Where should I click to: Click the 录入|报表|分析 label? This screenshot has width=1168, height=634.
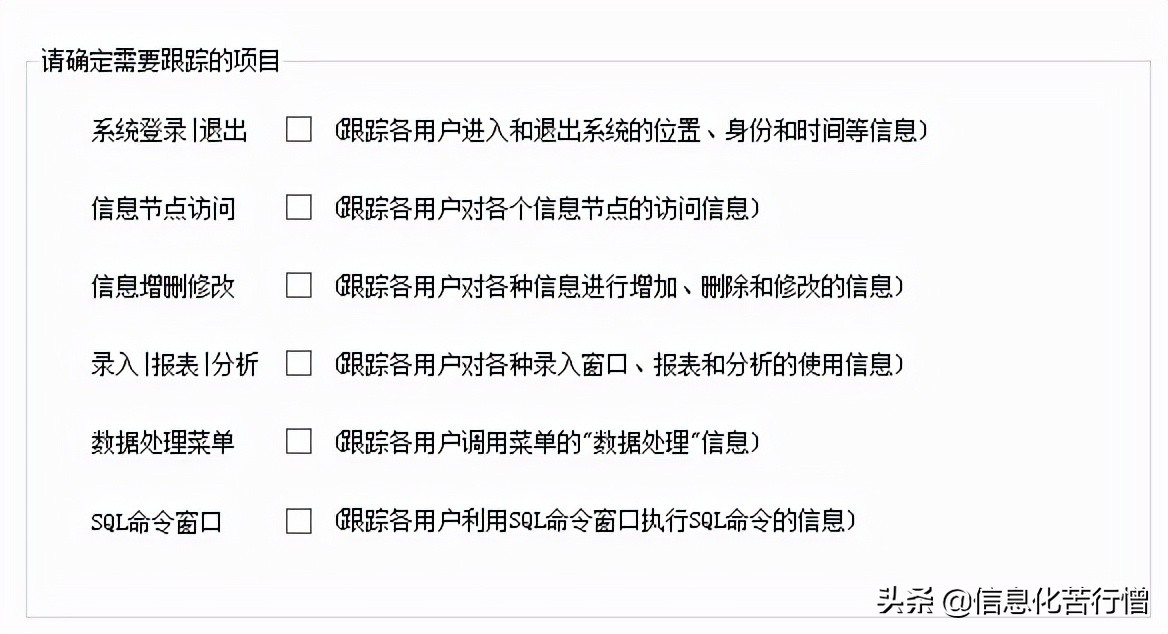point(174,364)
